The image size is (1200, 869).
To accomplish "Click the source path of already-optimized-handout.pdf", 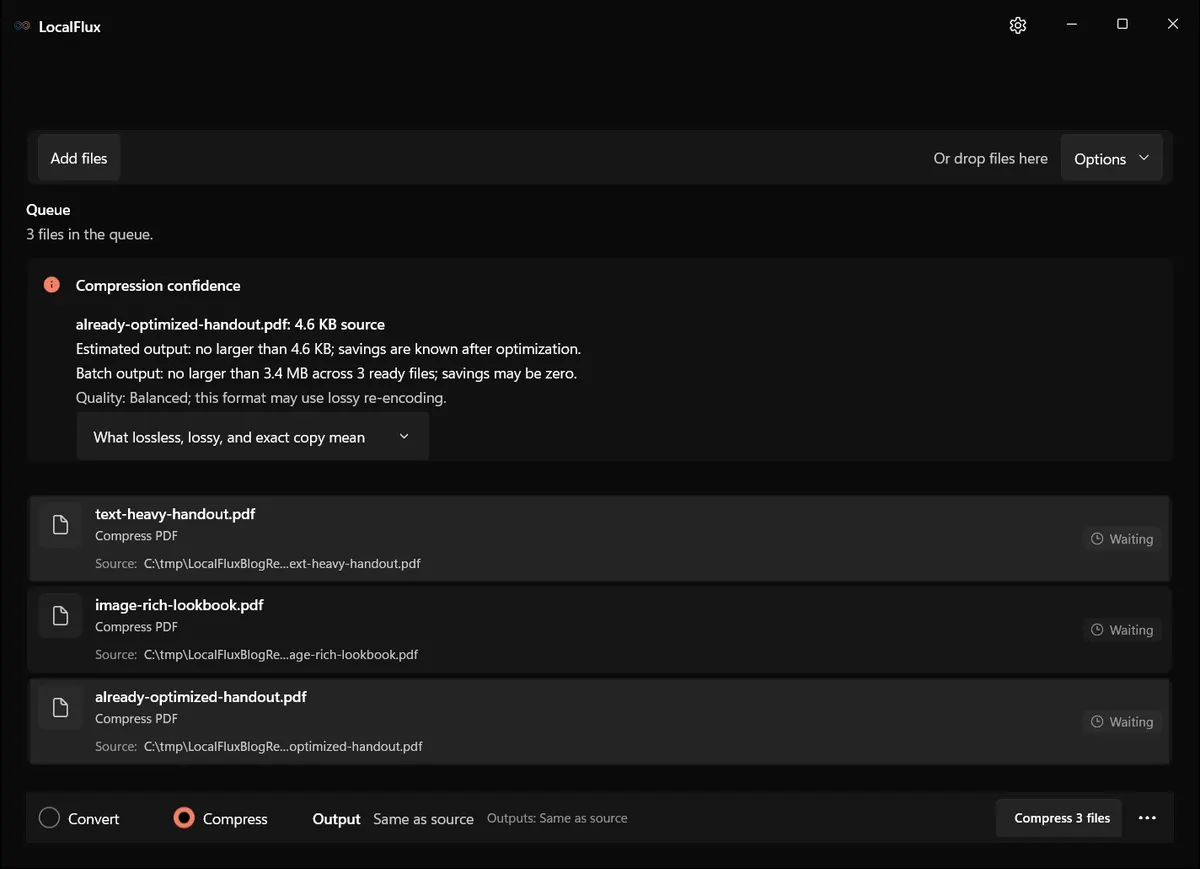I will click(283, 746).
